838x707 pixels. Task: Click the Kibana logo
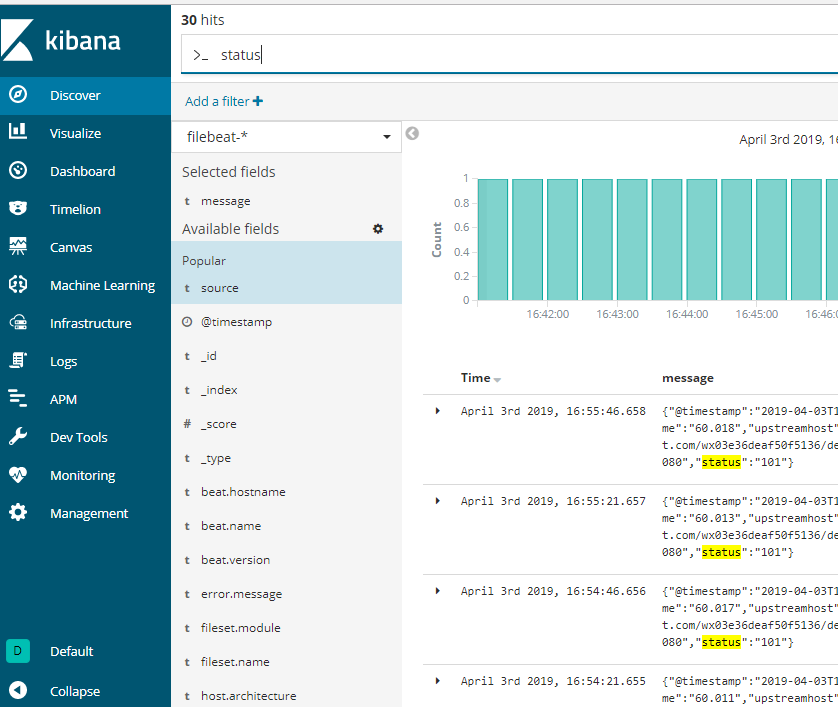click(x=60, y=41)
